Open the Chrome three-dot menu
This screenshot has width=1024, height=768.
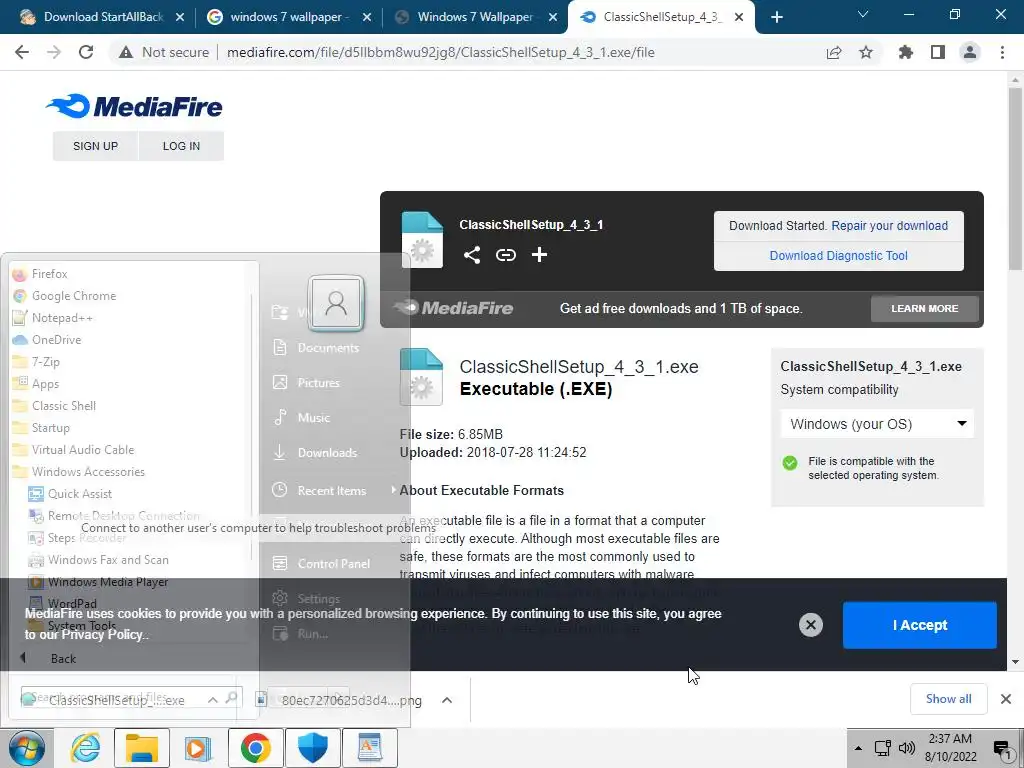(1002, 52)
